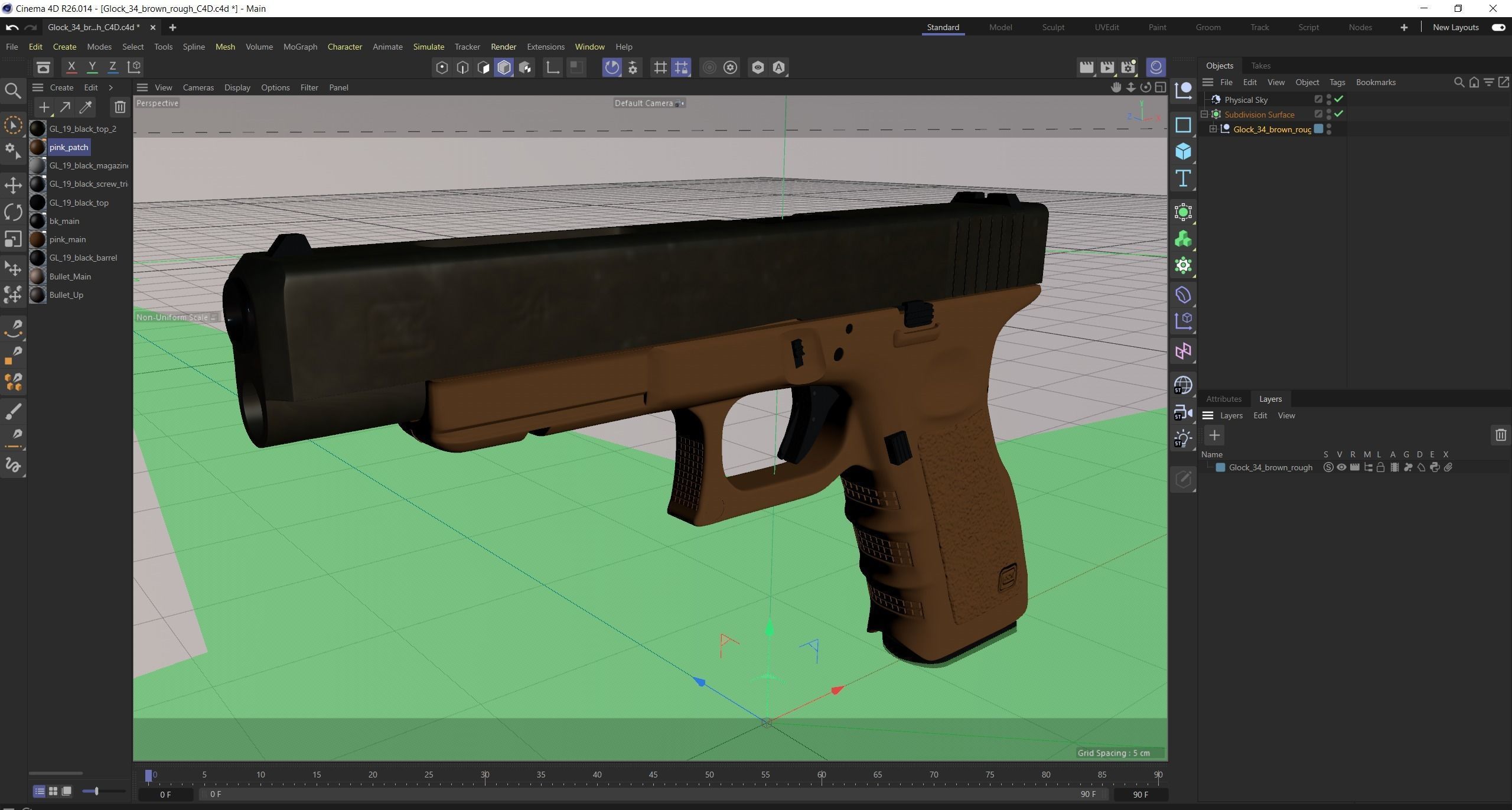Open the Simulate menu
1512x810 pixels.
[x=428, y=47]
